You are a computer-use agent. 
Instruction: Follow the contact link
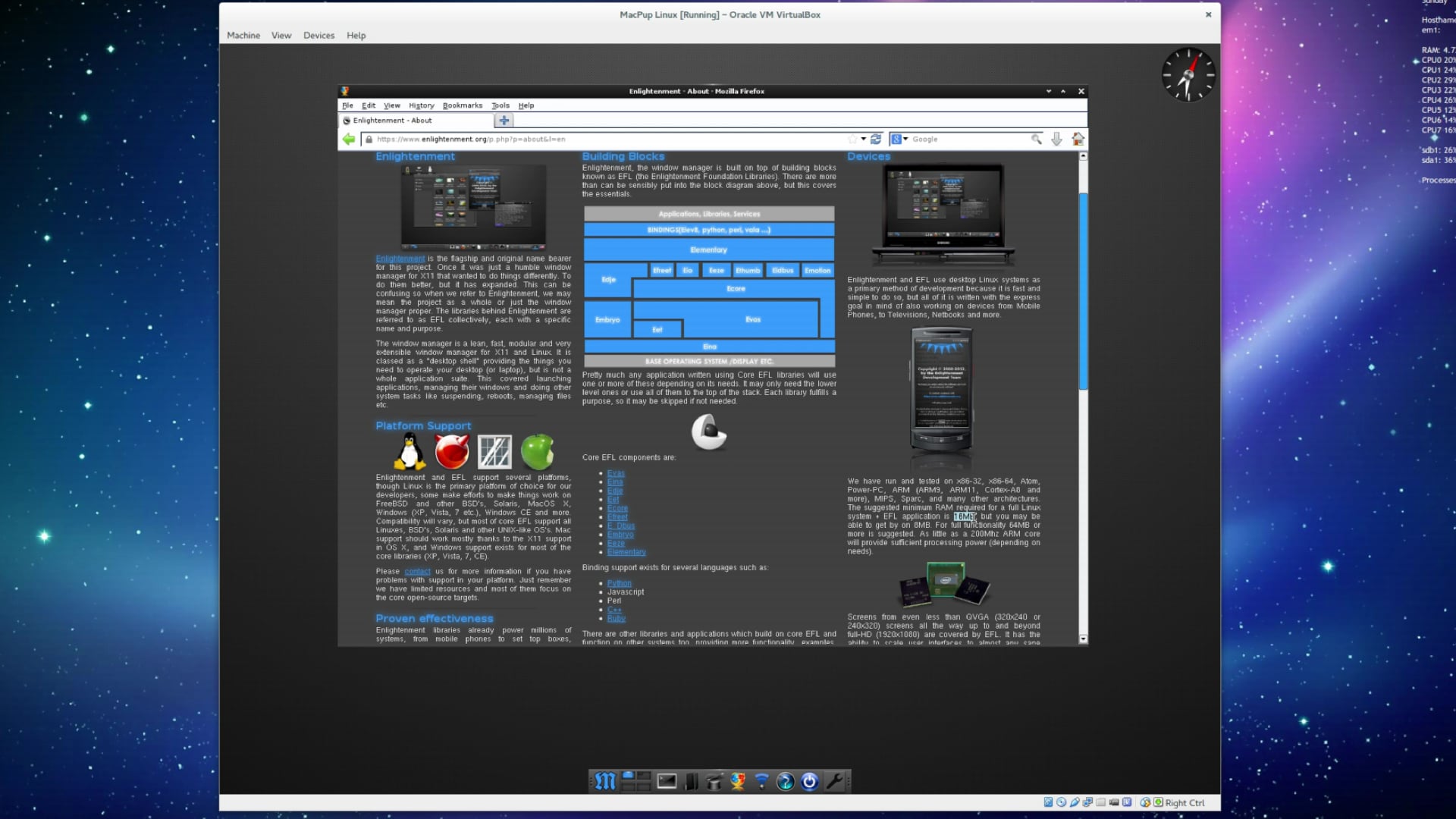[x=417, y=572]
